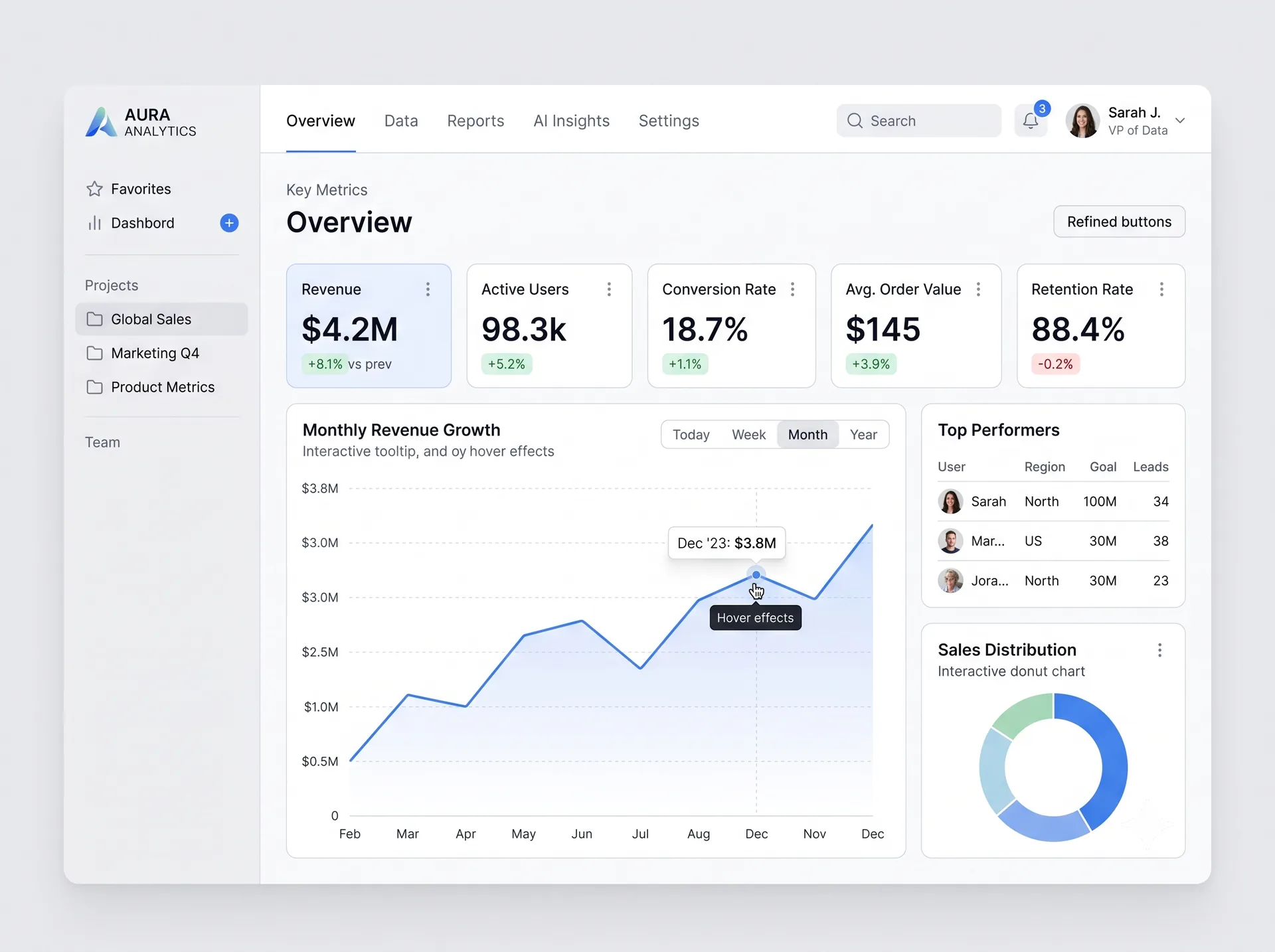Select Sarah row in Top Performers

coord(1053,502)
